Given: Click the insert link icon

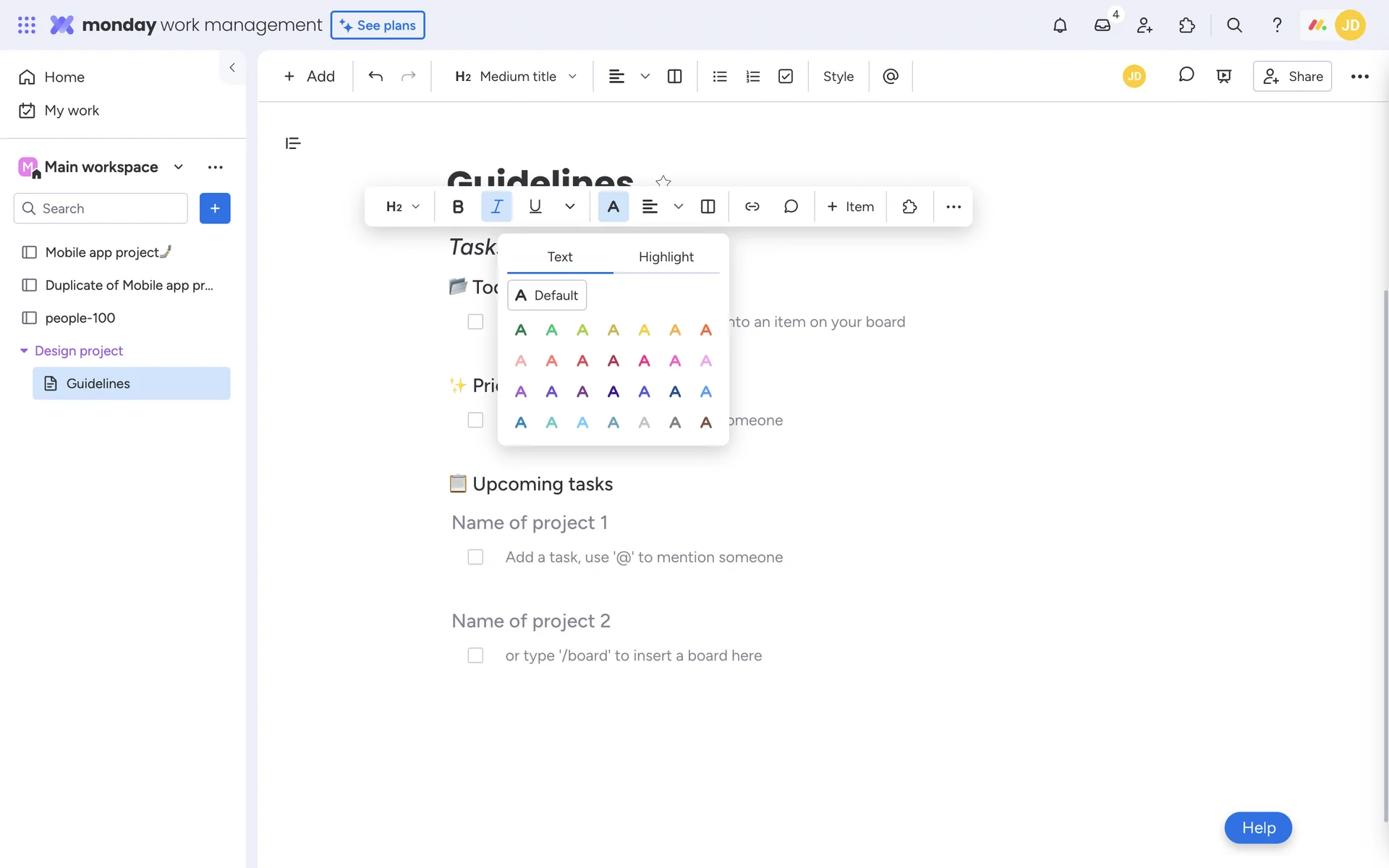Looking at the screenshot, I should pyautogui.click(x=752, y=207).
